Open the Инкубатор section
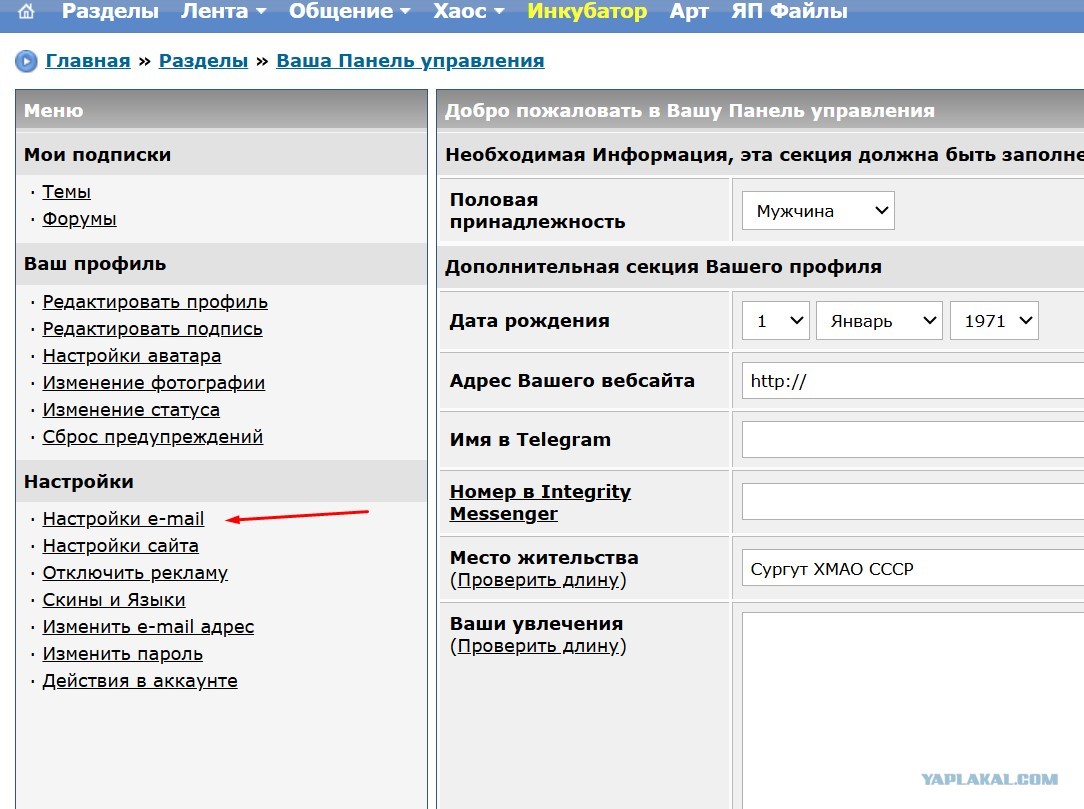Screen dimensions: 1084x809 [587, 11]
